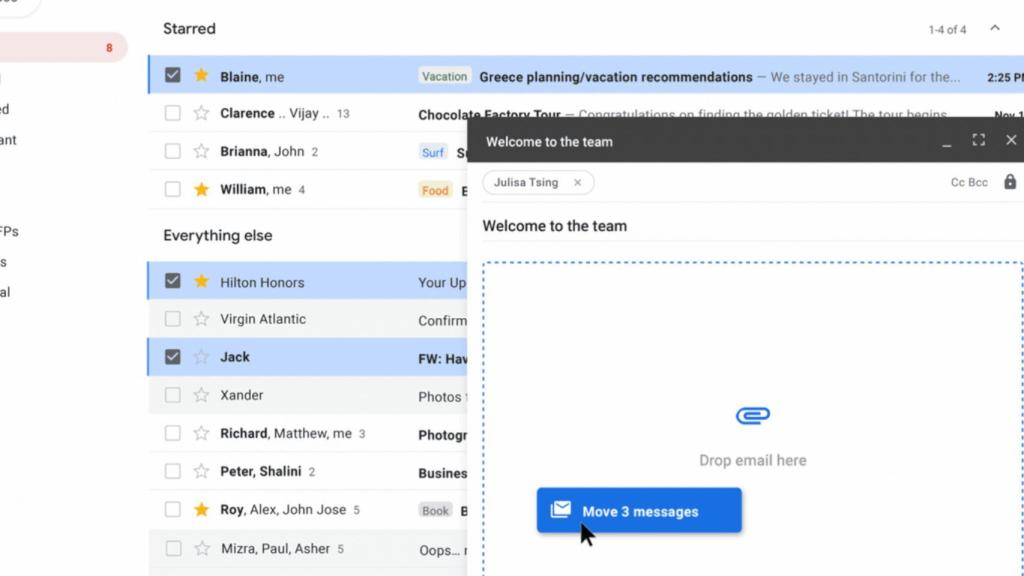Click the confidential mode lock icon

point(1010,182)
